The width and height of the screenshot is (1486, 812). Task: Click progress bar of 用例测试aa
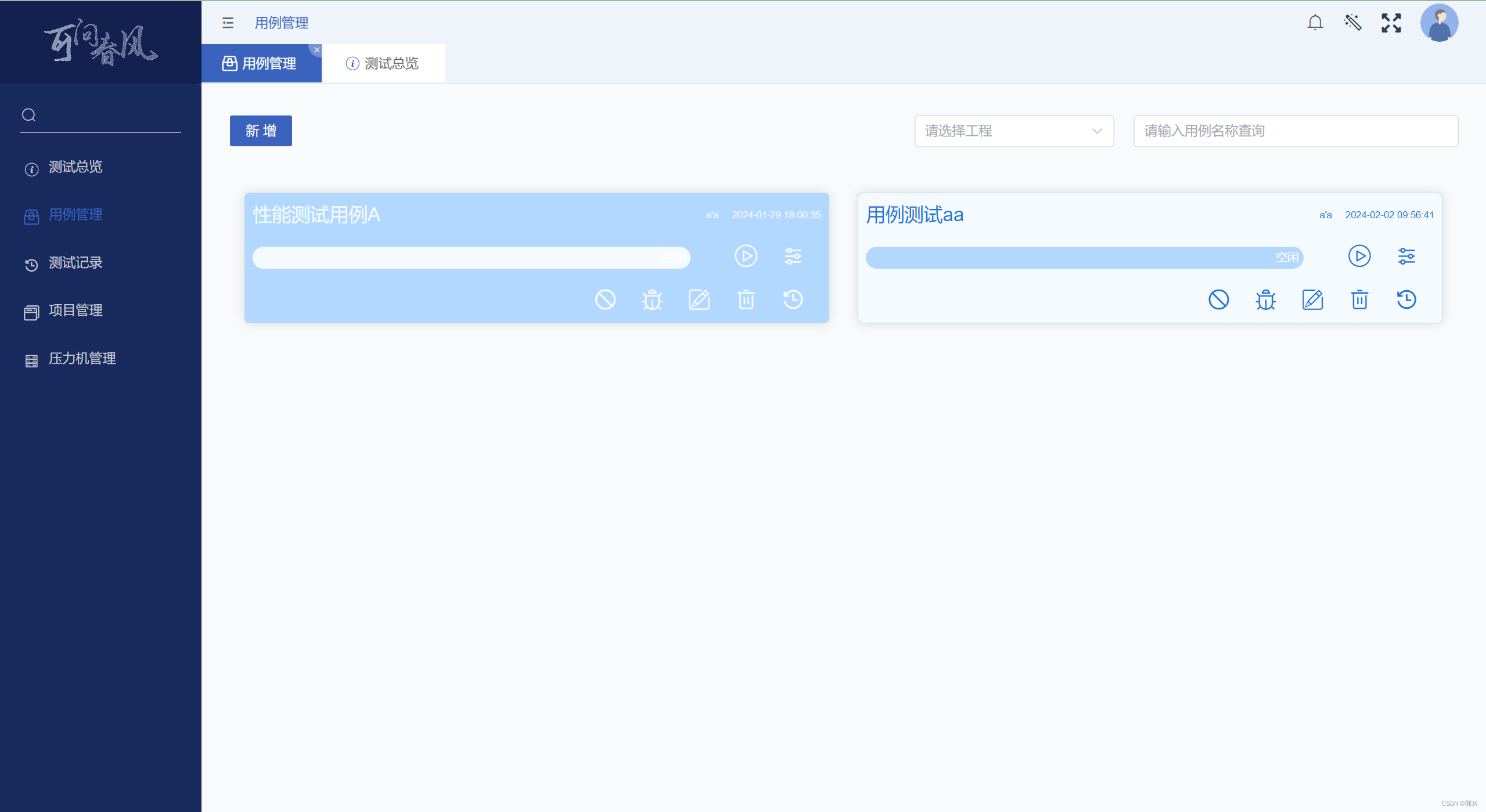tap(1084, 257)
